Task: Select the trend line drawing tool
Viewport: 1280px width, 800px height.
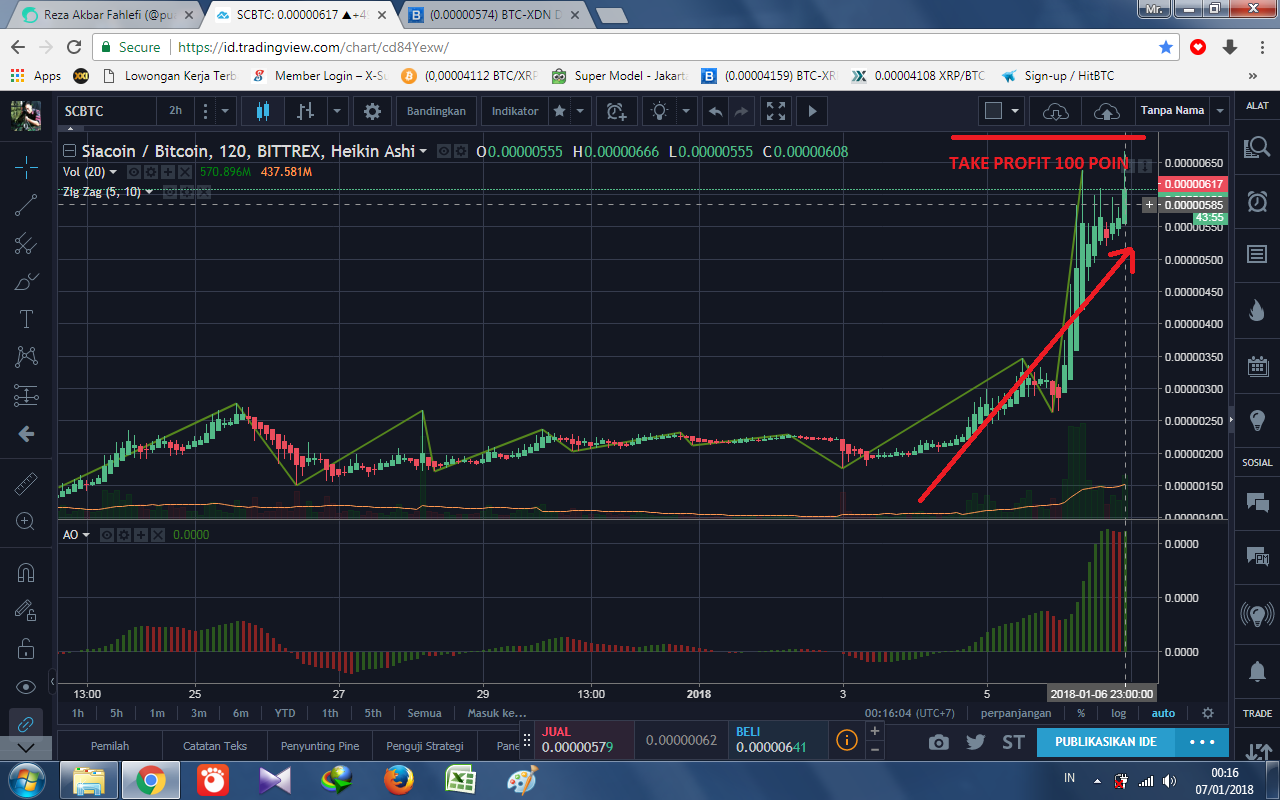Action: point(26,205)
